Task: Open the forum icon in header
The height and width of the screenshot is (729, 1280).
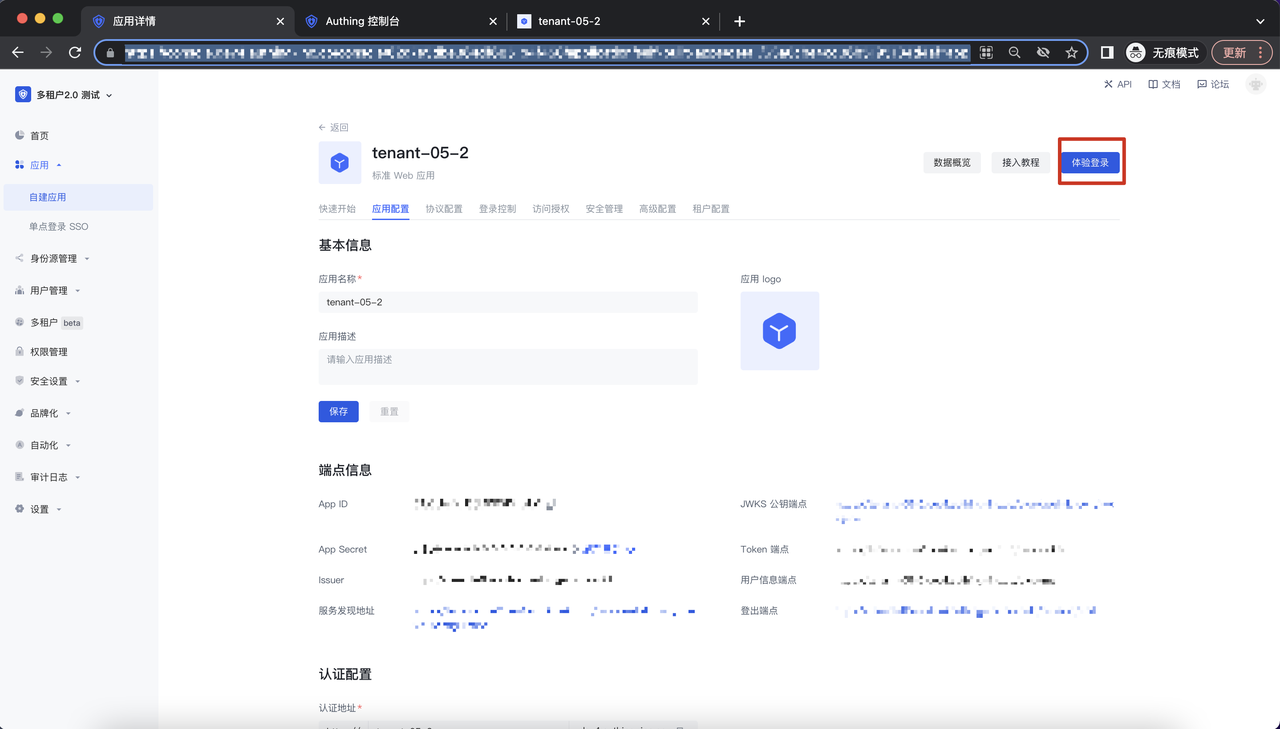Action: tap(1202, 85)
